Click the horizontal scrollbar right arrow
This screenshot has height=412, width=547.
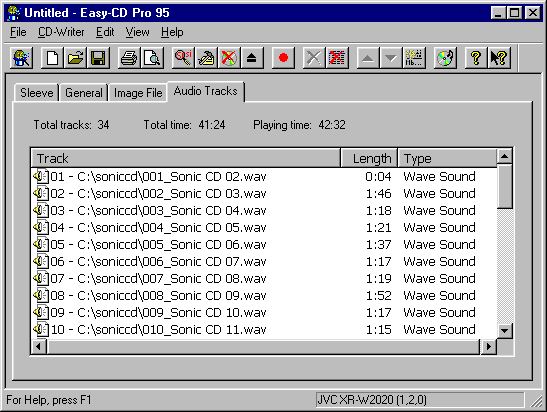pyautogui.click(x=488, y=346)
